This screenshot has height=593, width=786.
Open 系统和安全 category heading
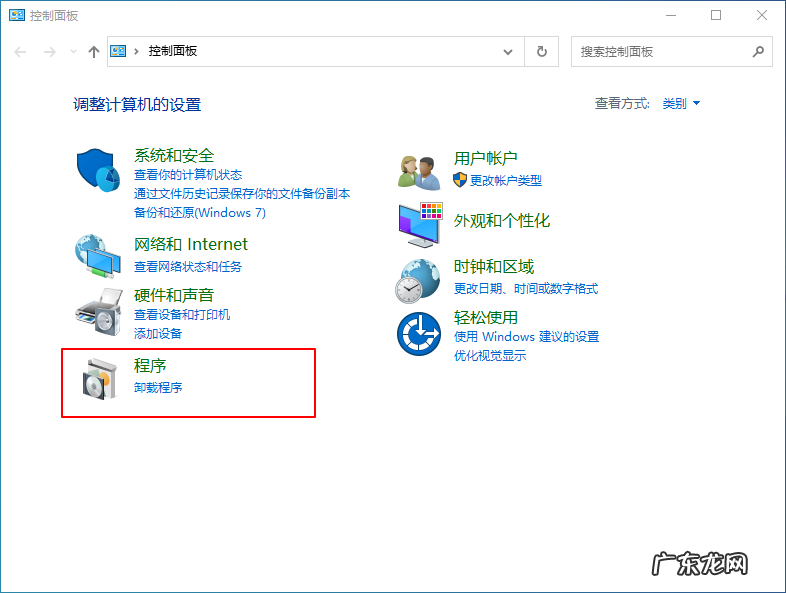tap(174, 155)
